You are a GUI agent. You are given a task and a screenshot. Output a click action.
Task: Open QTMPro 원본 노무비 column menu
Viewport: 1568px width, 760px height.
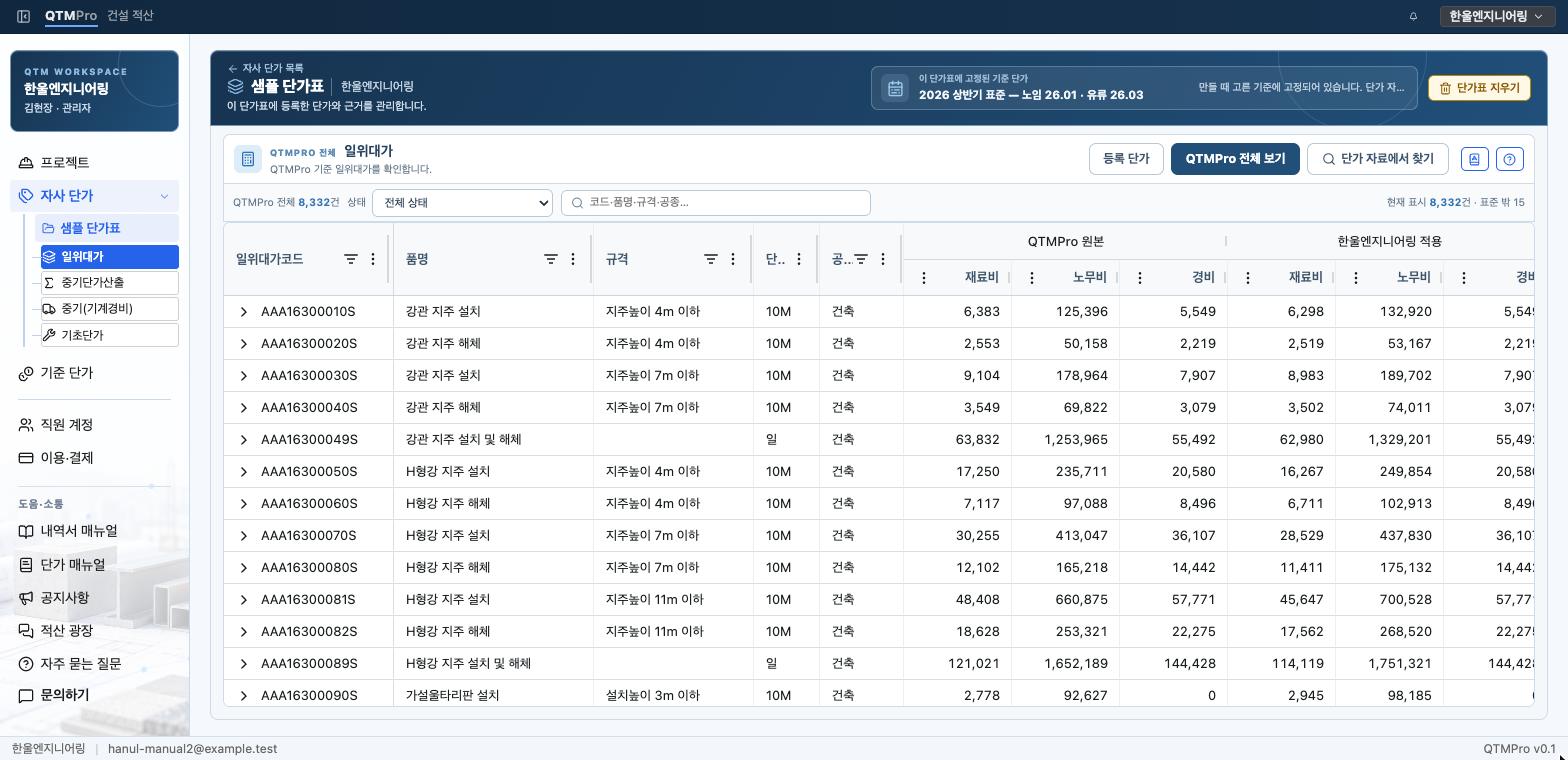(x=1032, y=277)
